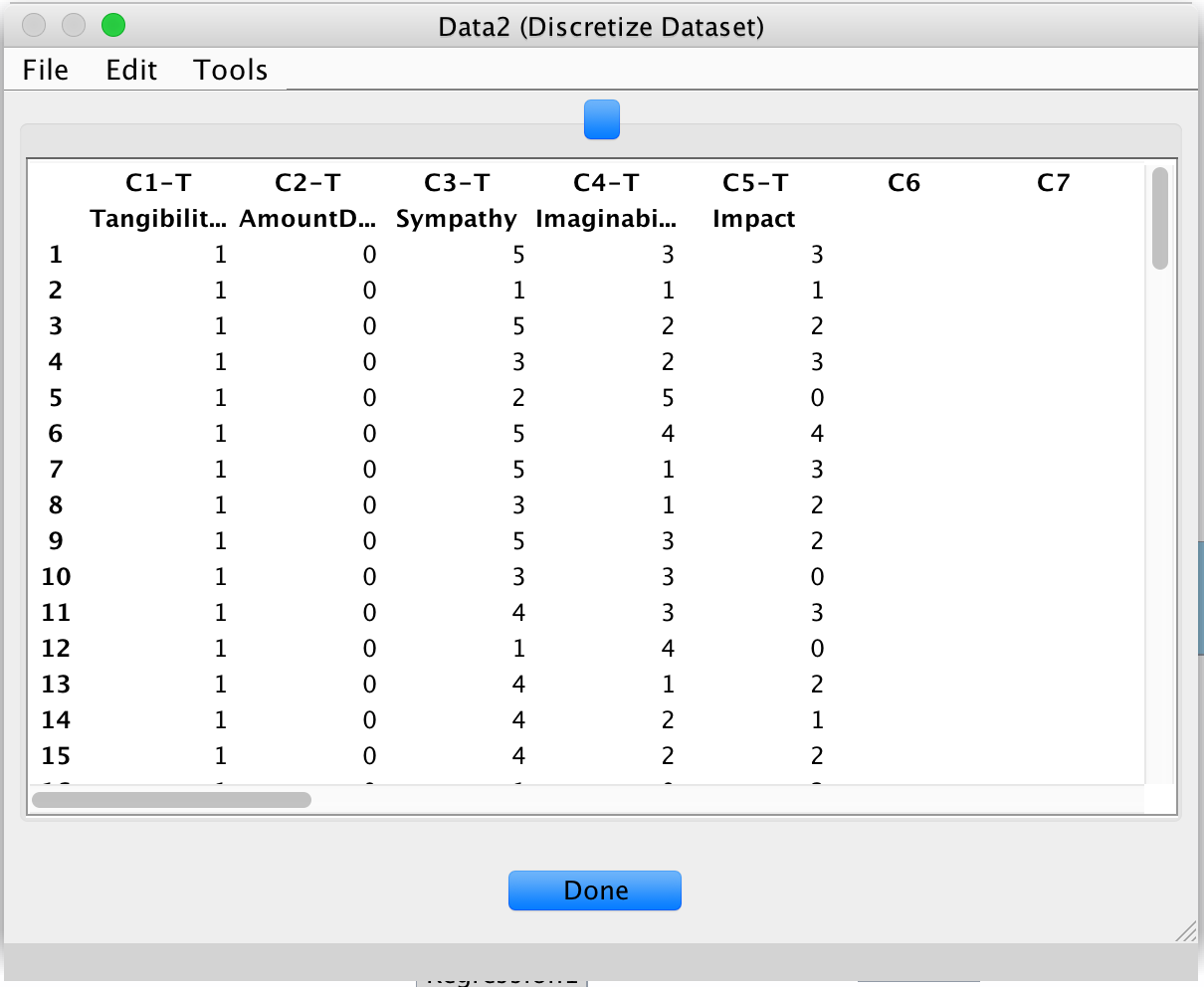Click row number 1 in the dataset

click(55, 254)
